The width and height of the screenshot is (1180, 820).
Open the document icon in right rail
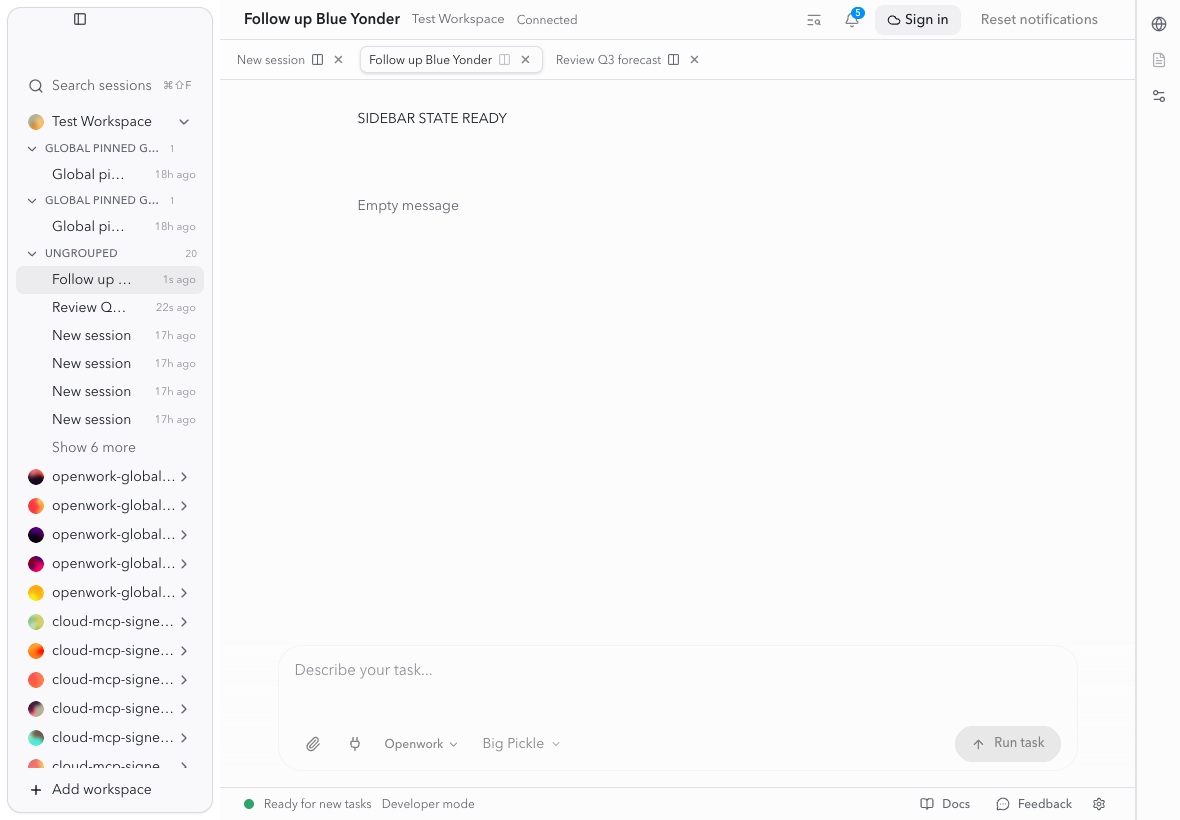tap(1159, 59)
